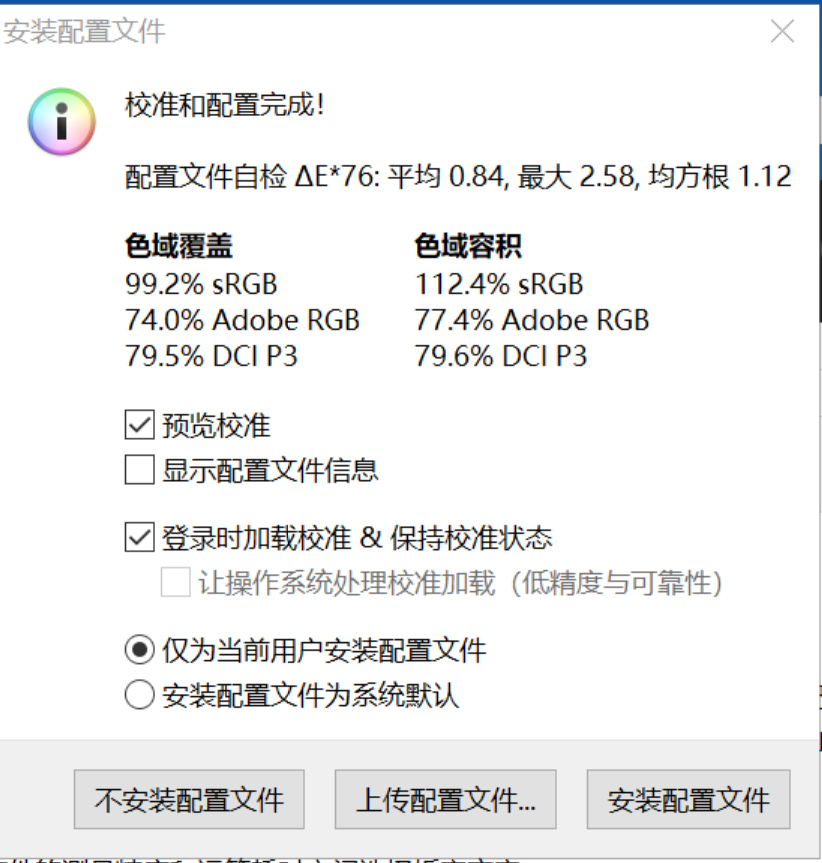Click the 色域覆盖 heading

(x=179, y=245)
